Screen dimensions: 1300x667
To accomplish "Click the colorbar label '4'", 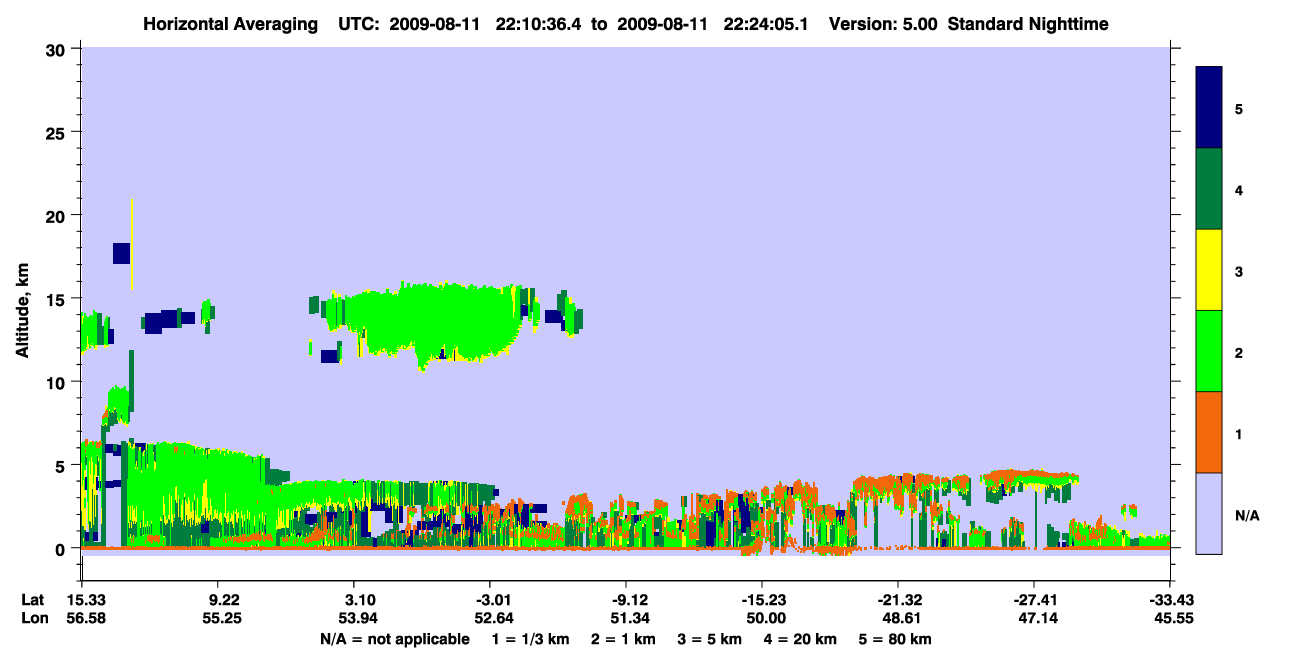I will 1239,190.
